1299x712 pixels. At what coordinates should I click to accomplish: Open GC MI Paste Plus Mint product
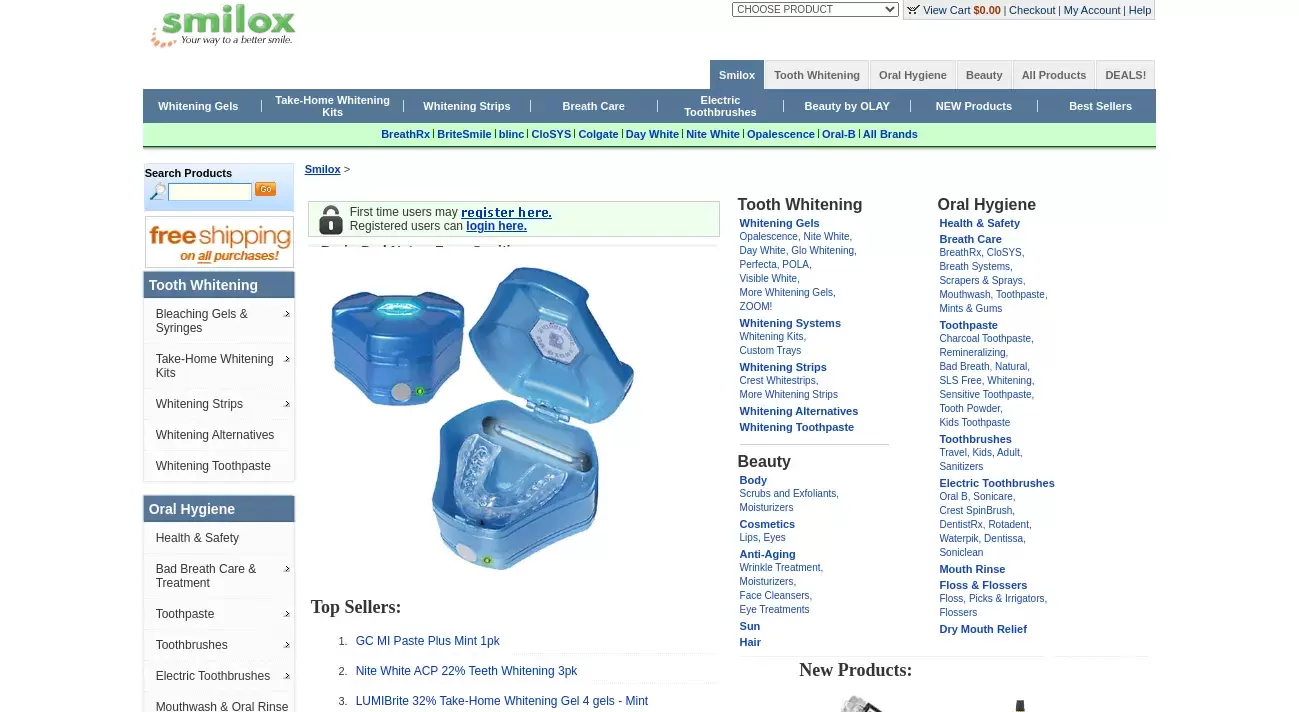click(427, 641)
